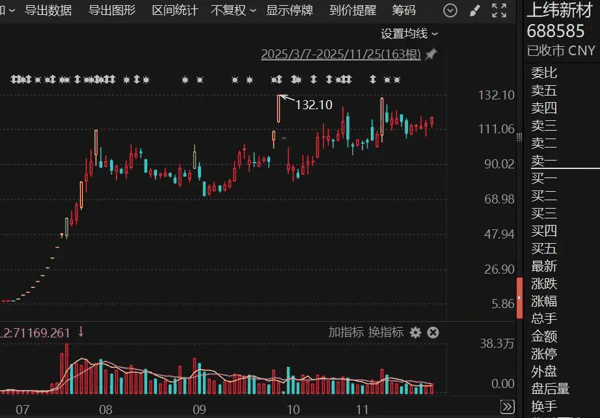Image resolution: width=600 pixels, height=418 pixels.
Task: Open 到价提醒 price alert
Action: click(353, 11)
